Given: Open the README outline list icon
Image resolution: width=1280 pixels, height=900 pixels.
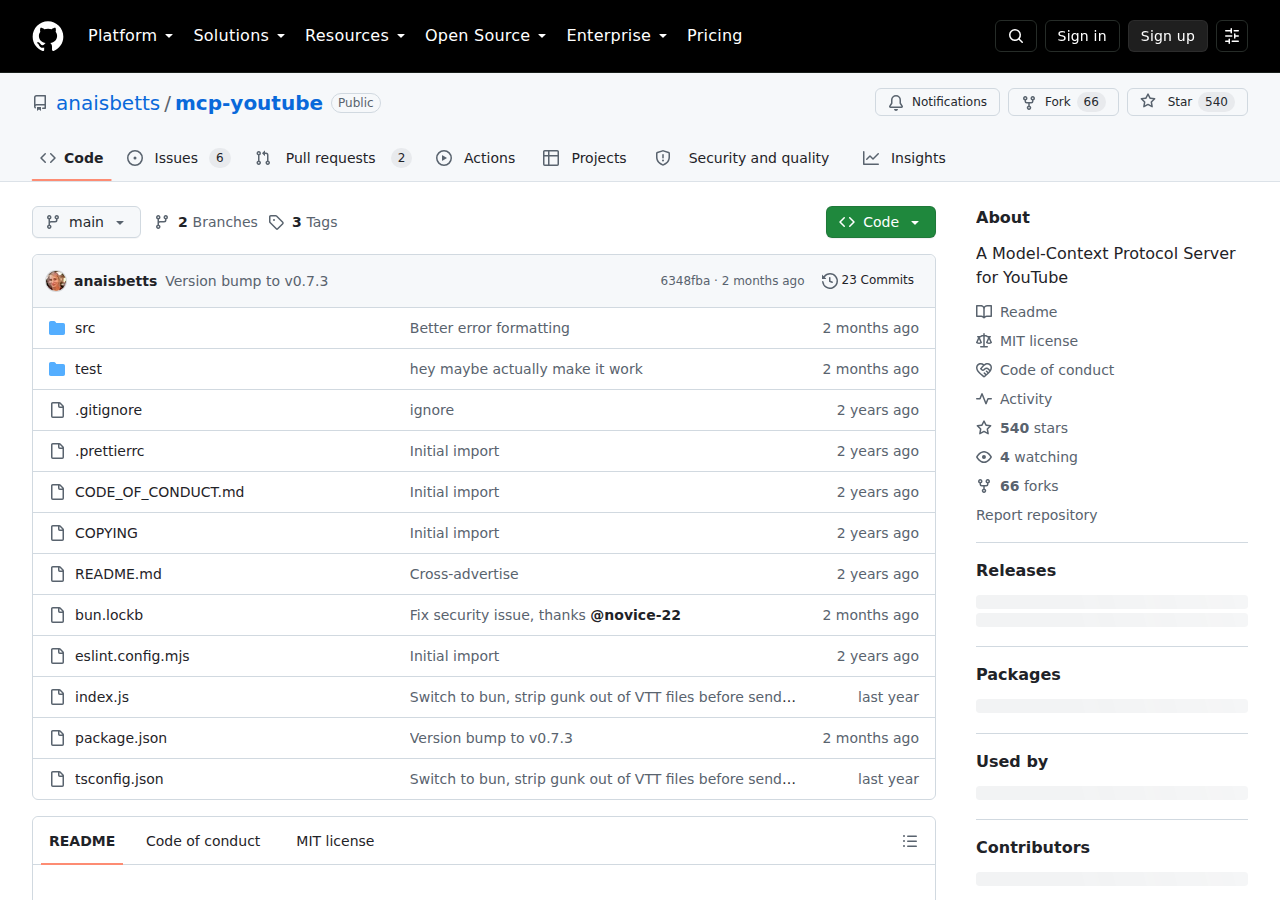Looking at the screenshot, I should [910, 841].
